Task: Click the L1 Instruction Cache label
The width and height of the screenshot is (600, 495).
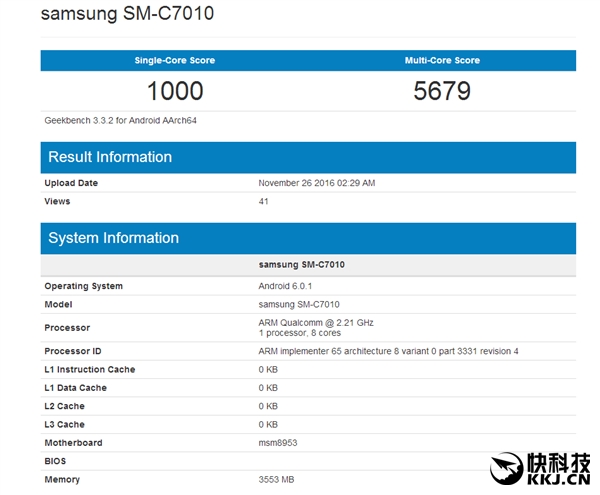Action: (90, 370)
